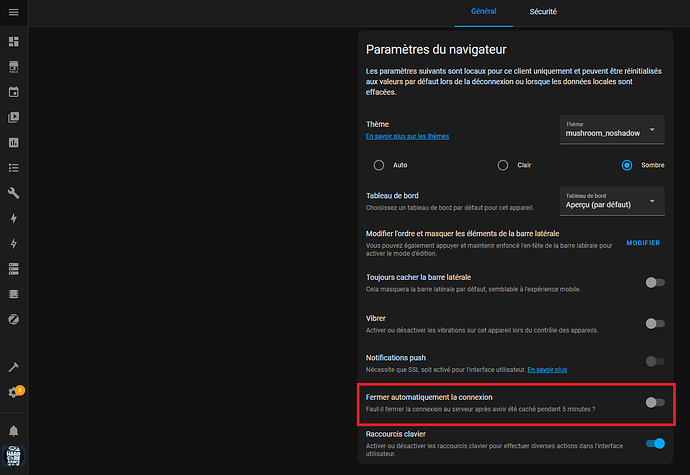The width and height of the screenshot is (690, 475).
Task: Open the server icon above the circular slash icon
Action: (x=14, y=294)
